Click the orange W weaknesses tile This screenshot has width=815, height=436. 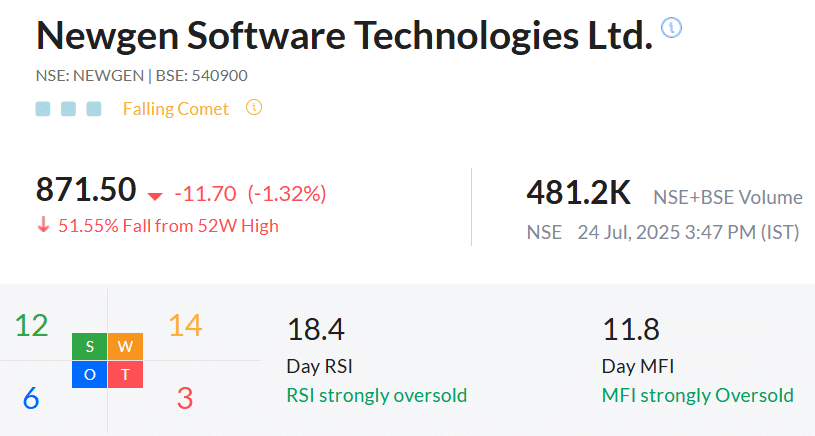pos(125,347)
